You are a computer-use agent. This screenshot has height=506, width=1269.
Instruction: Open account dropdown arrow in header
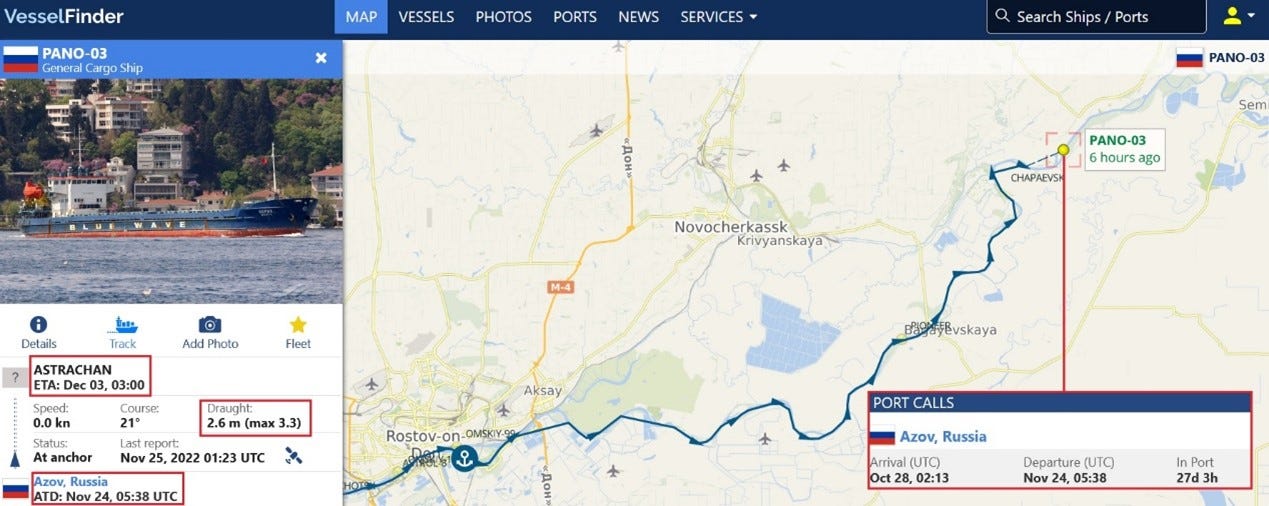(1253, 17)
